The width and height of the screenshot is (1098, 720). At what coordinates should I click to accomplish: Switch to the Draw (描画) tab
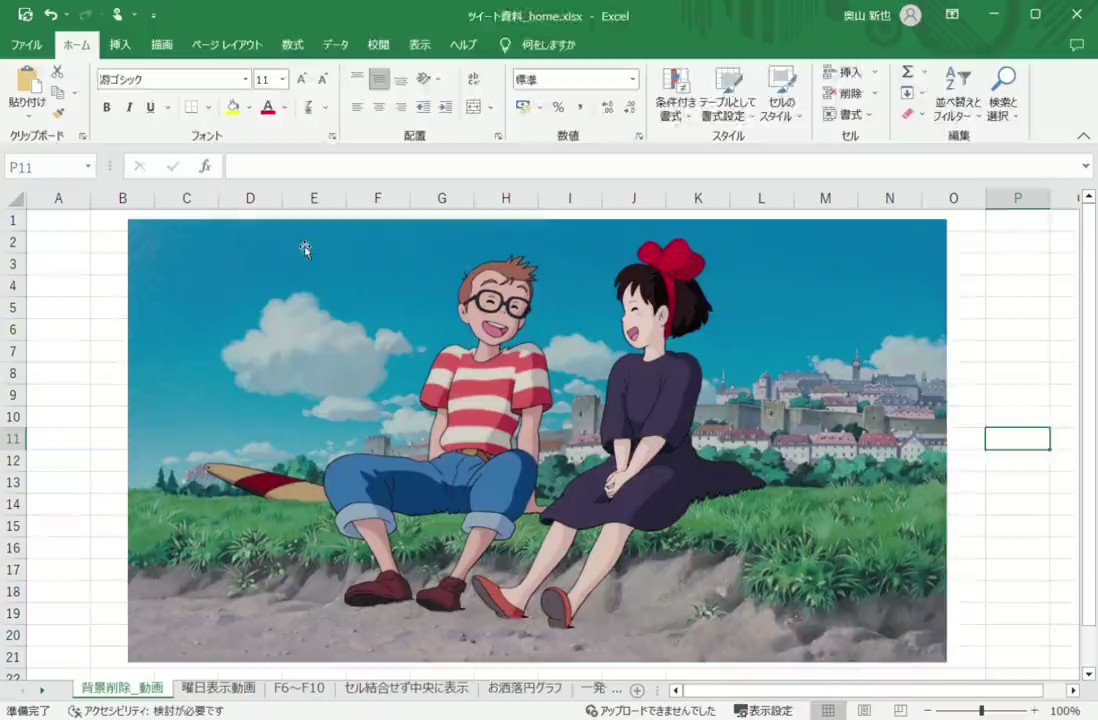pyautogui.click(x=162, y=45)
